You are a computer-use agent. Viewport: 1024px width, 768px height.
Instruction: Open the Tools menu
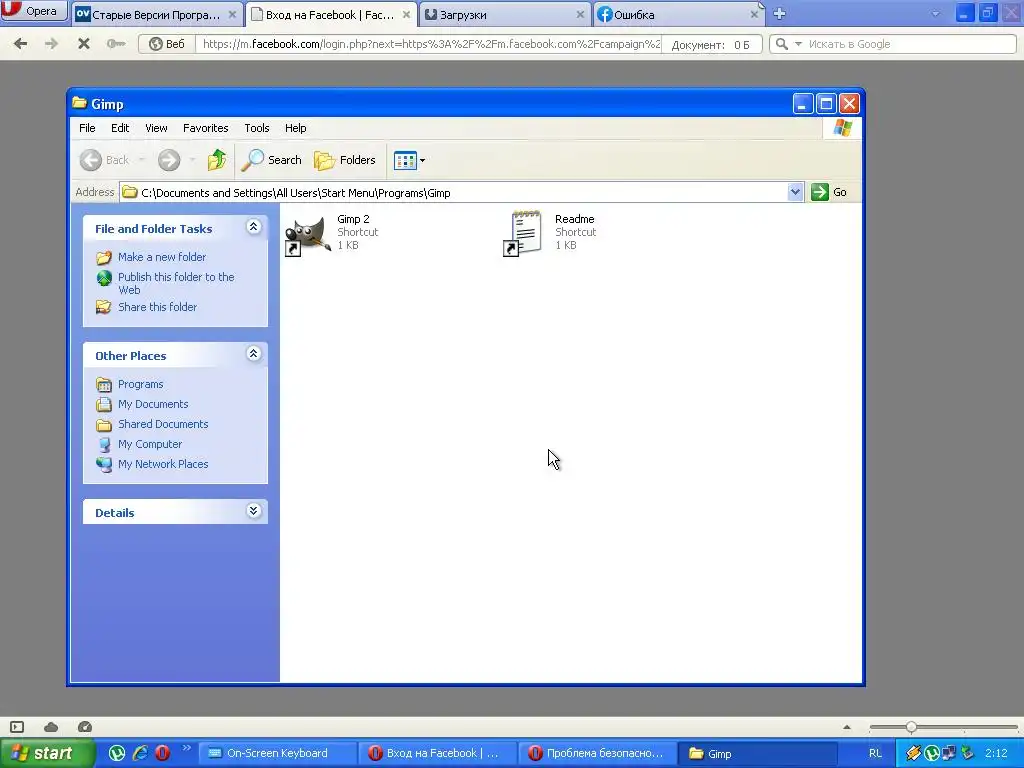point(257,128)
